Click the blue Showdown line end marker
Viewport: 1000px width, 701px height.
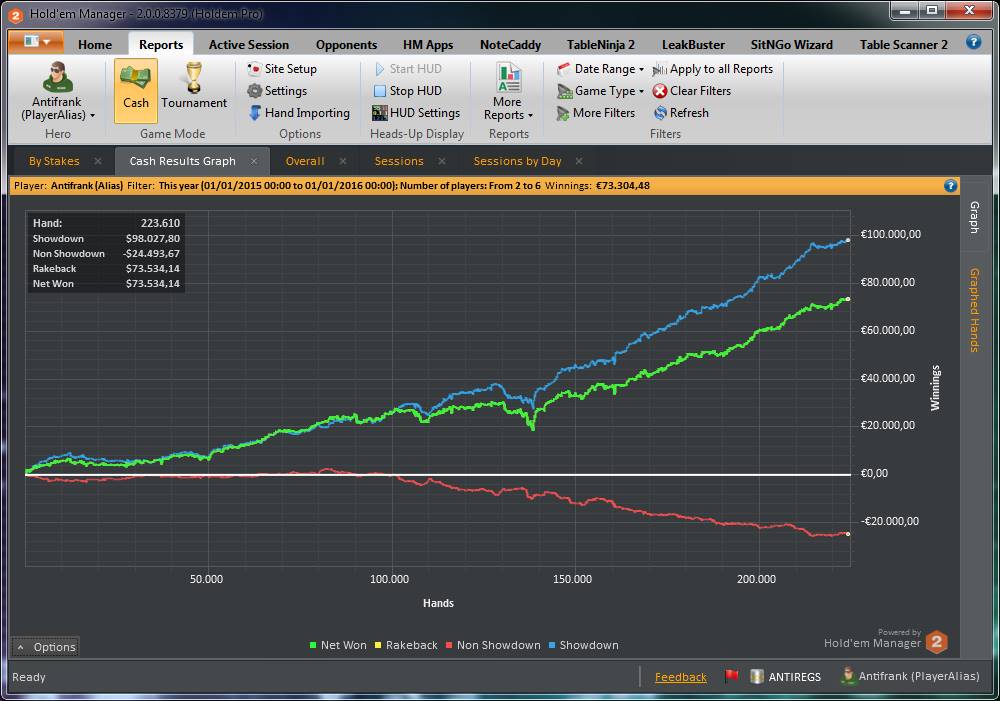(x=848, y=240)
